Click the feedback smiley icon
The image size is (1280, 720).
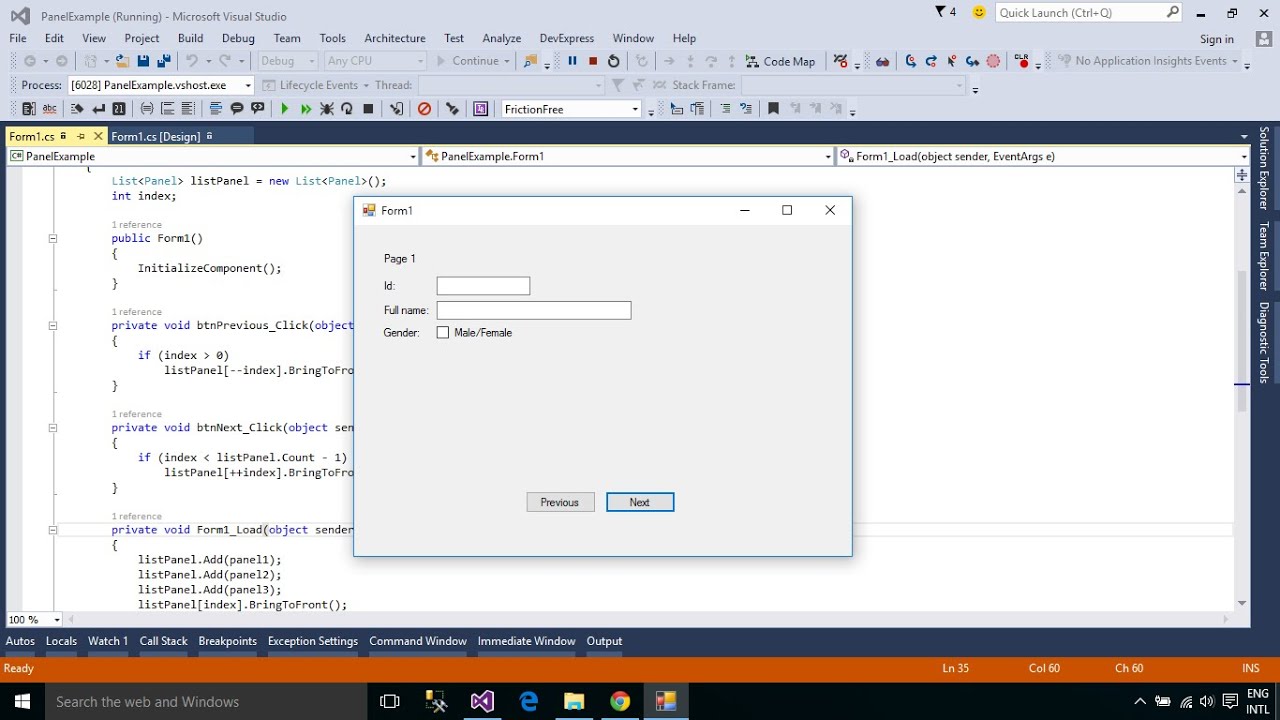pos(979,12)
